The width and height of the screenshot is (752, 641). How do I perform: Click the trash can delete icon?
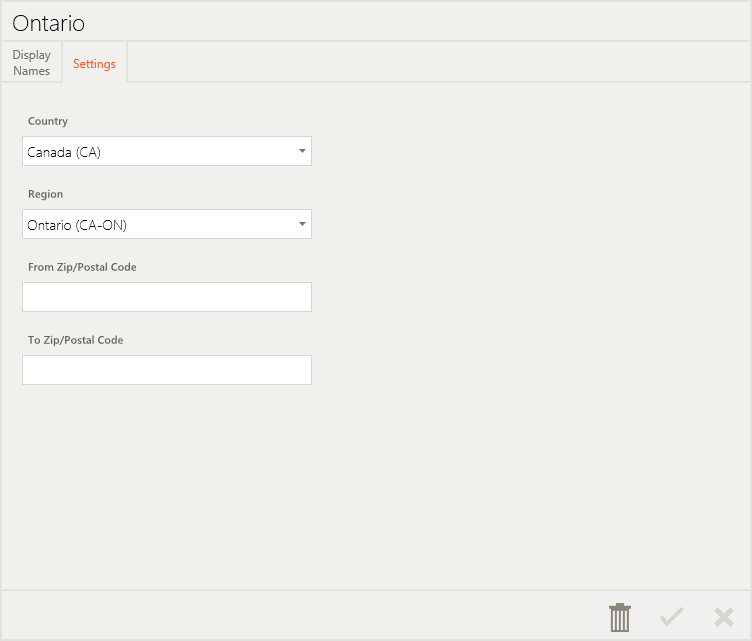pyautogui.click(x=620, y=617)
